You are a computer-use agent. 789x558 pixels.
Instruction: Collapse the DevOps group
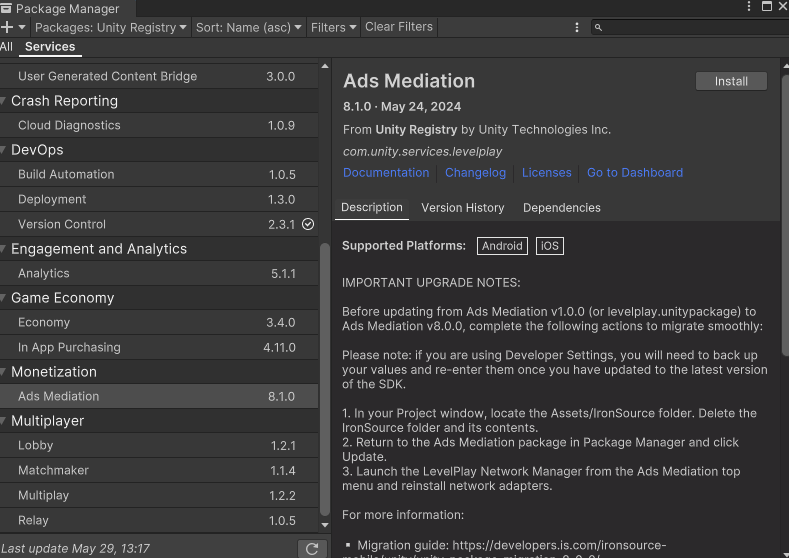click(x=3, y=150)
